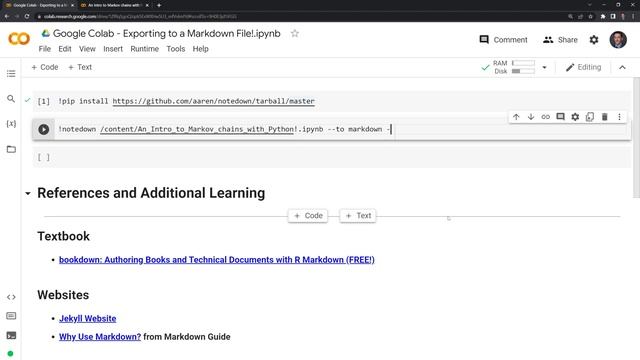Share the notebook
The image size is (640, 360).
(560, 40)
